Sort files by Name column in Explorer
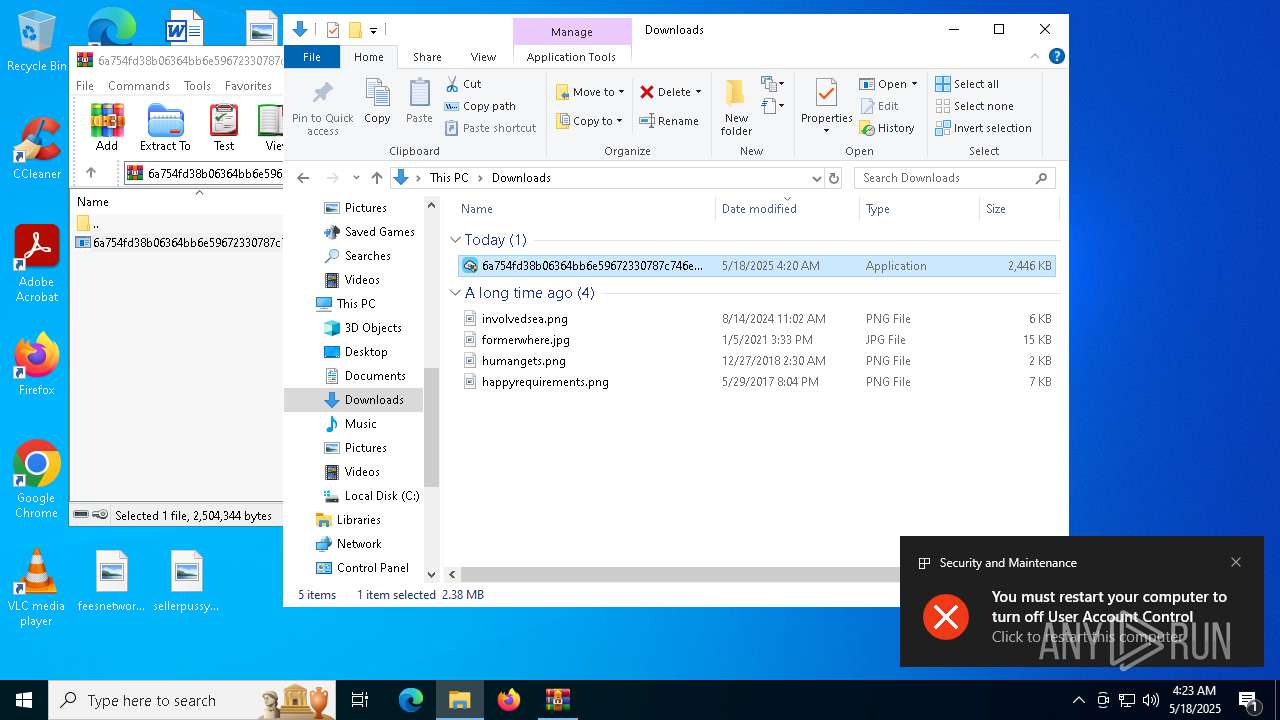Screen dimensions: 1280x720 (x=585, y=209)
